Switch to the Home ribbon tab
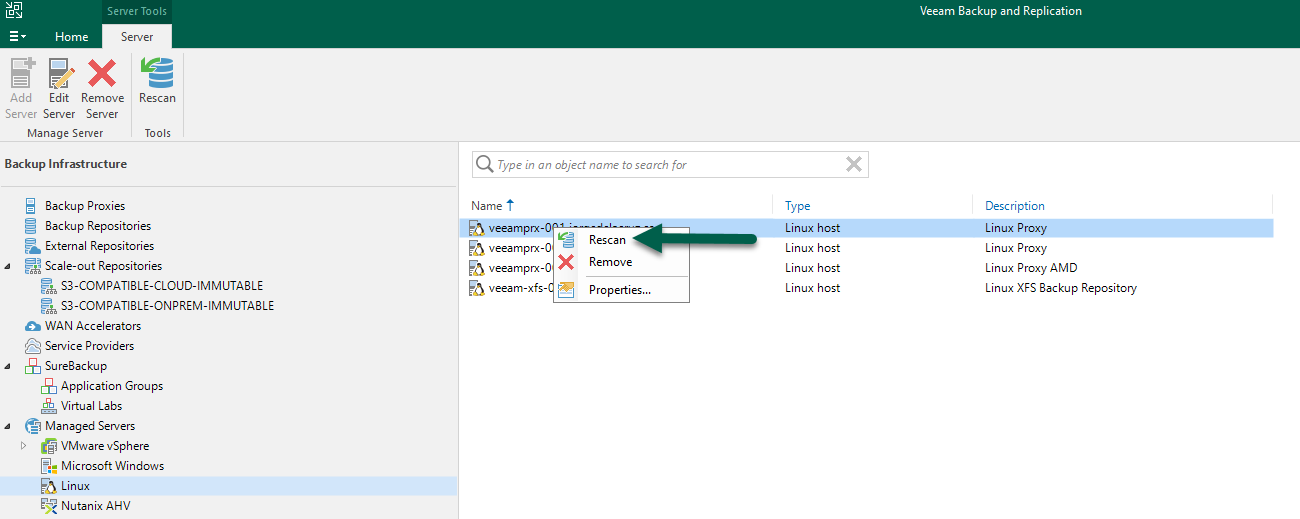Screen dimensions: 1300x519 71,37
